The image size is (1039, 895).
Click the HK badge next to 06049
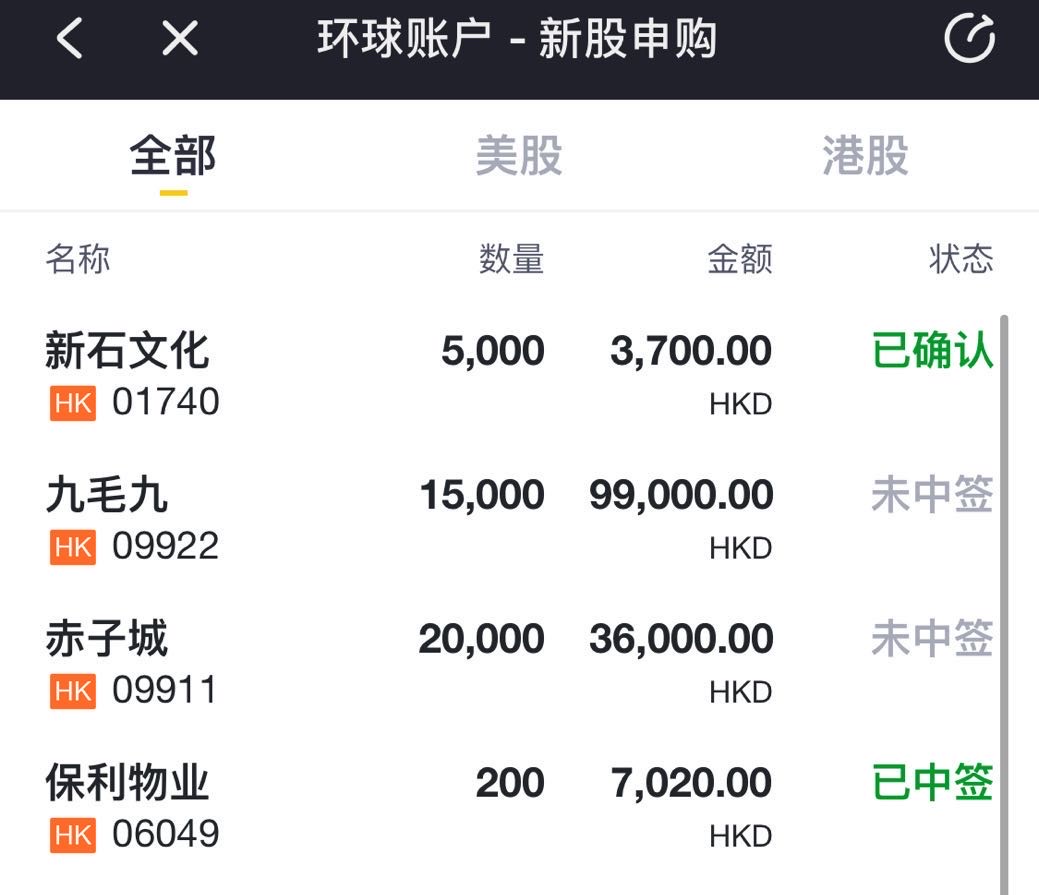(x=73, y=835)
